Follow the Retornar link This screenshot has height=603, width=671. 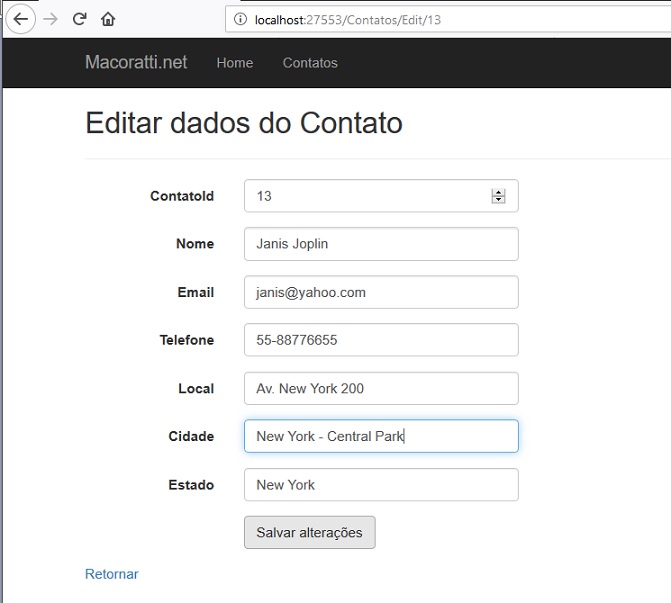(112, 574)
